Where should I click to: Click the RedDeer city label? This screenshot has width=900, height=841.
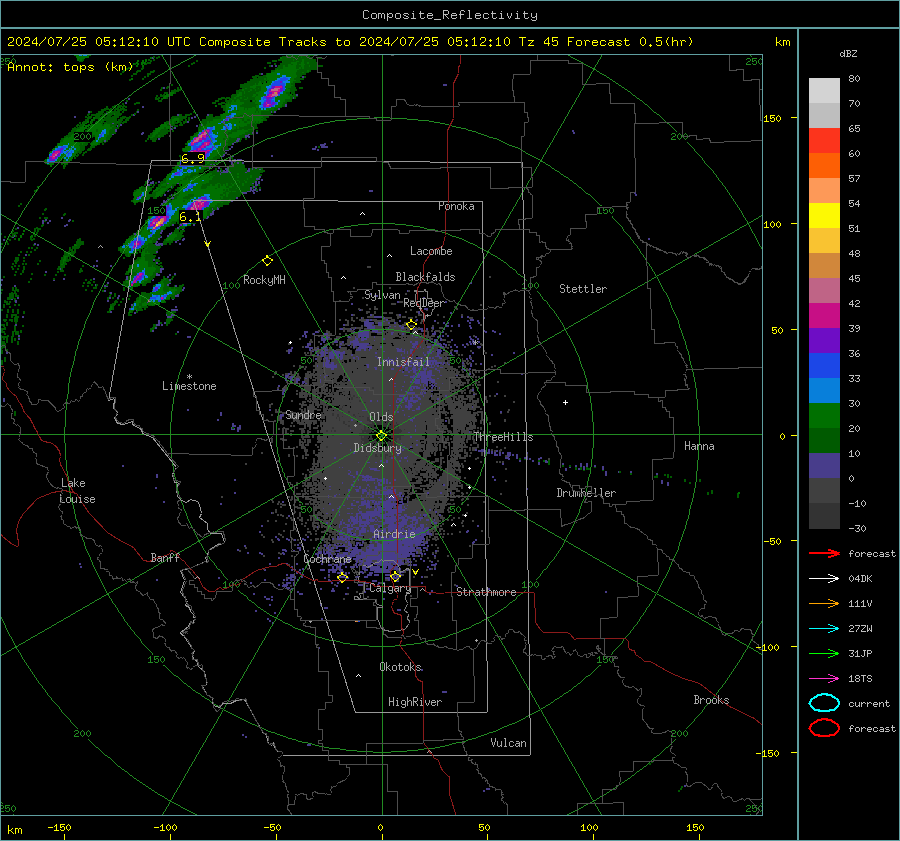(x=424, y=303)
